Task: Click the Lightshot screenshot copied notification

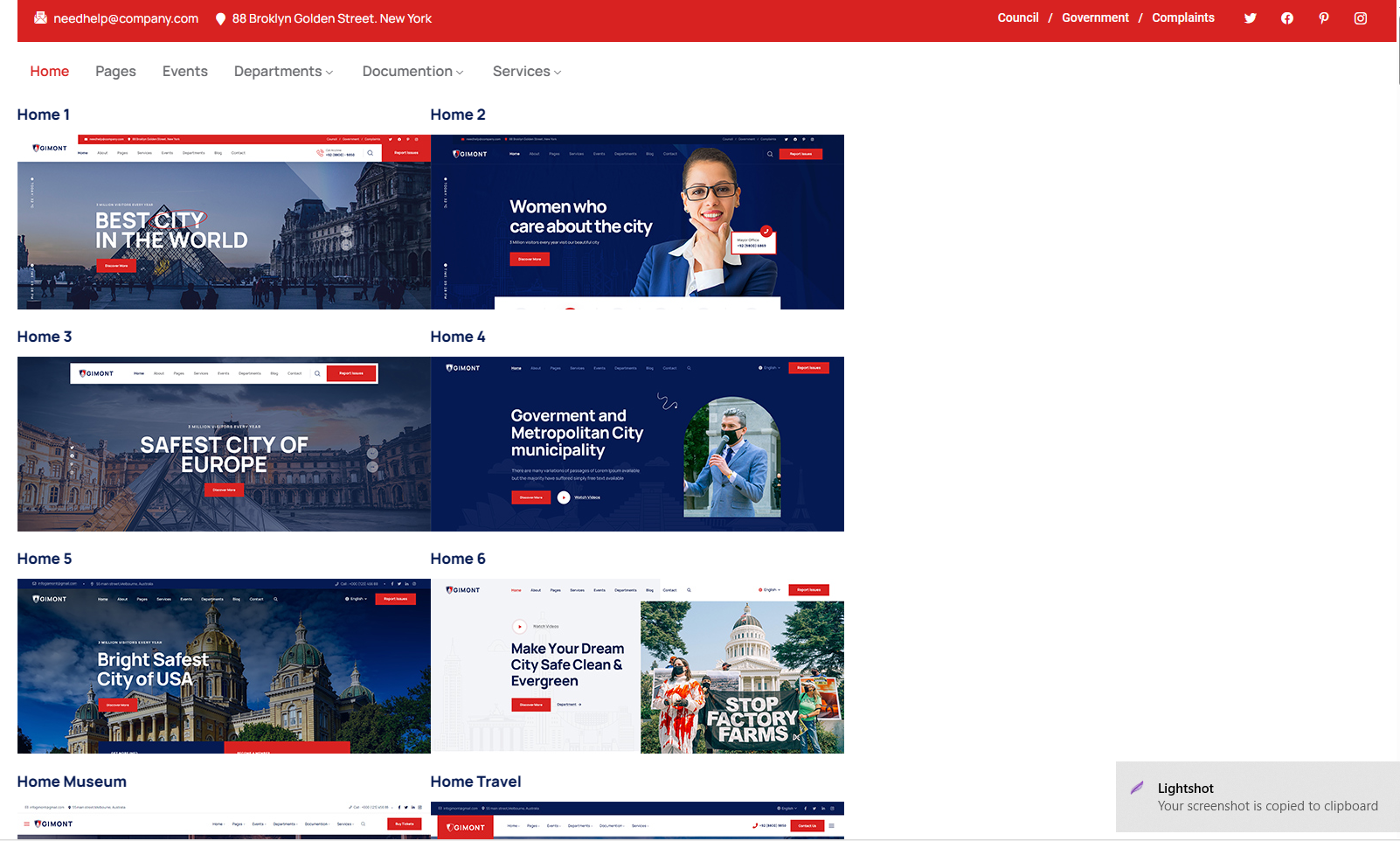Action: point(1258,797)
